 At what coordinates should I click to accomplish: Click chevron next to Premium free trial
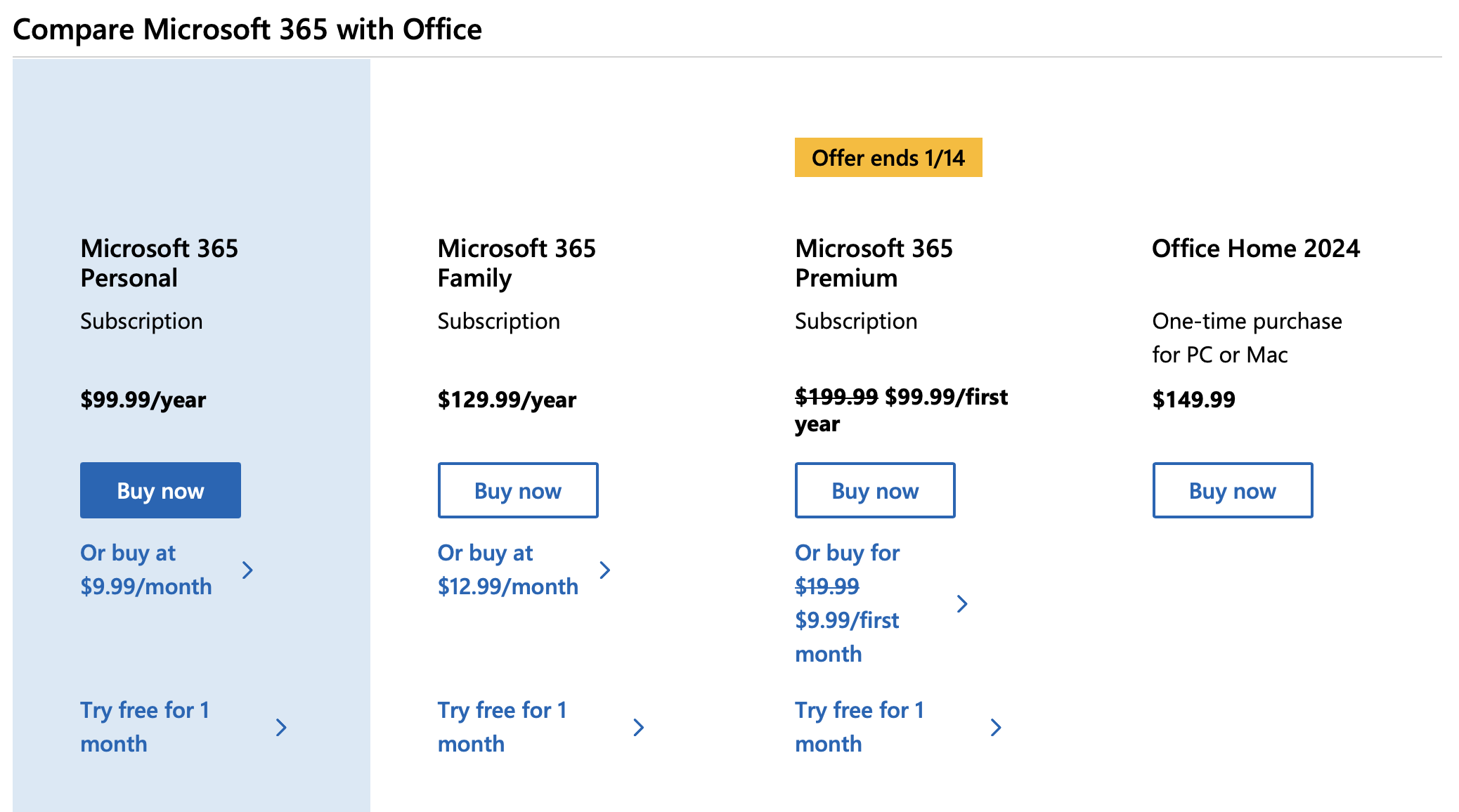click(996, 727)
